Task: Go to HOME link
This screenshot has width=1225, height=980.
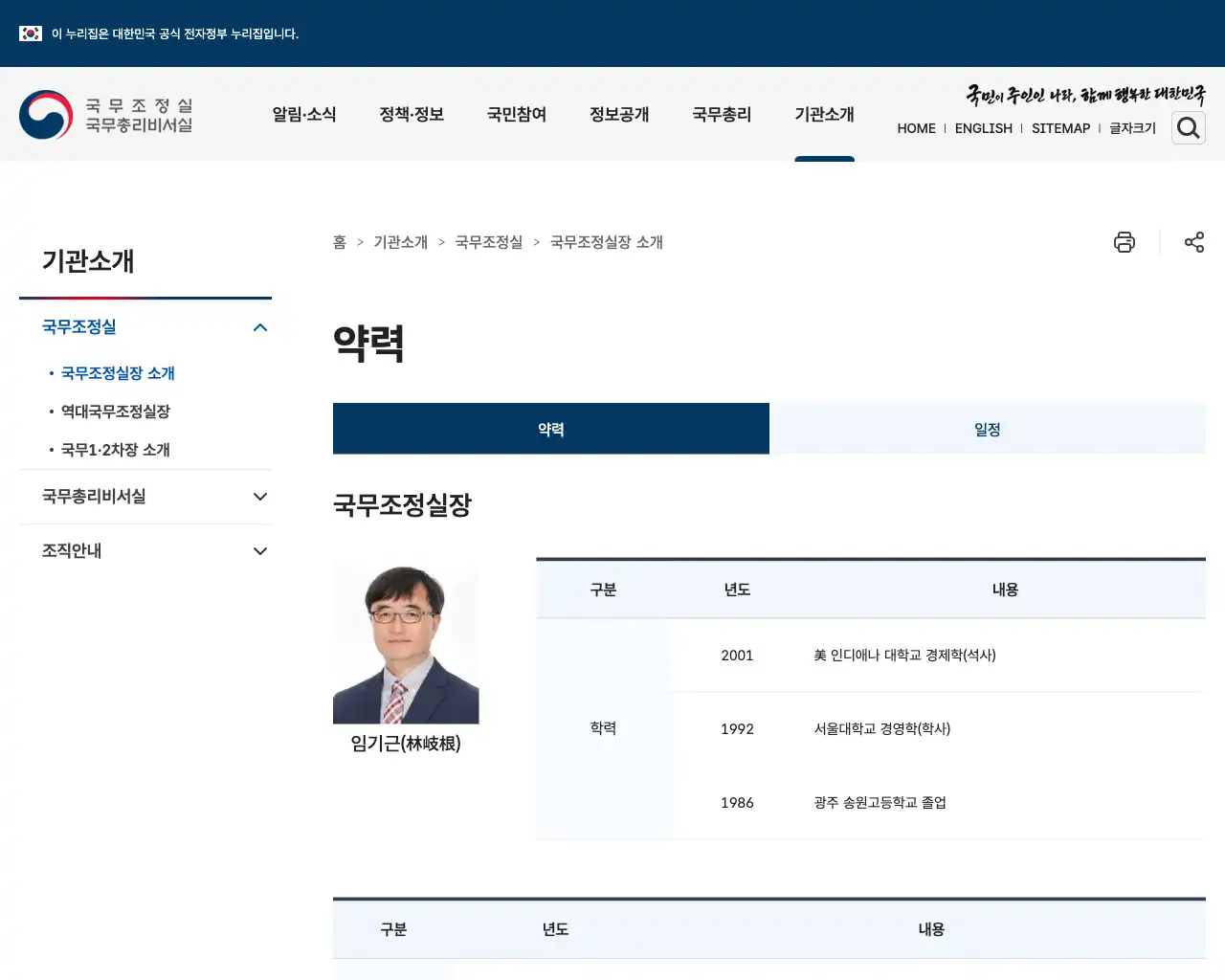Action: click(x=916, y=128)
